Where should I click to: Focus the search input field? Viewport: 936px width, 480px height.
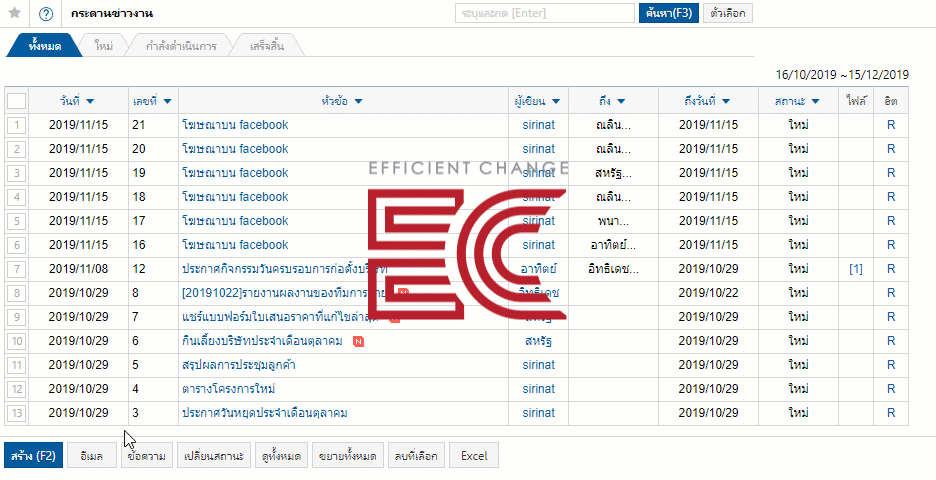click(544, 13)
